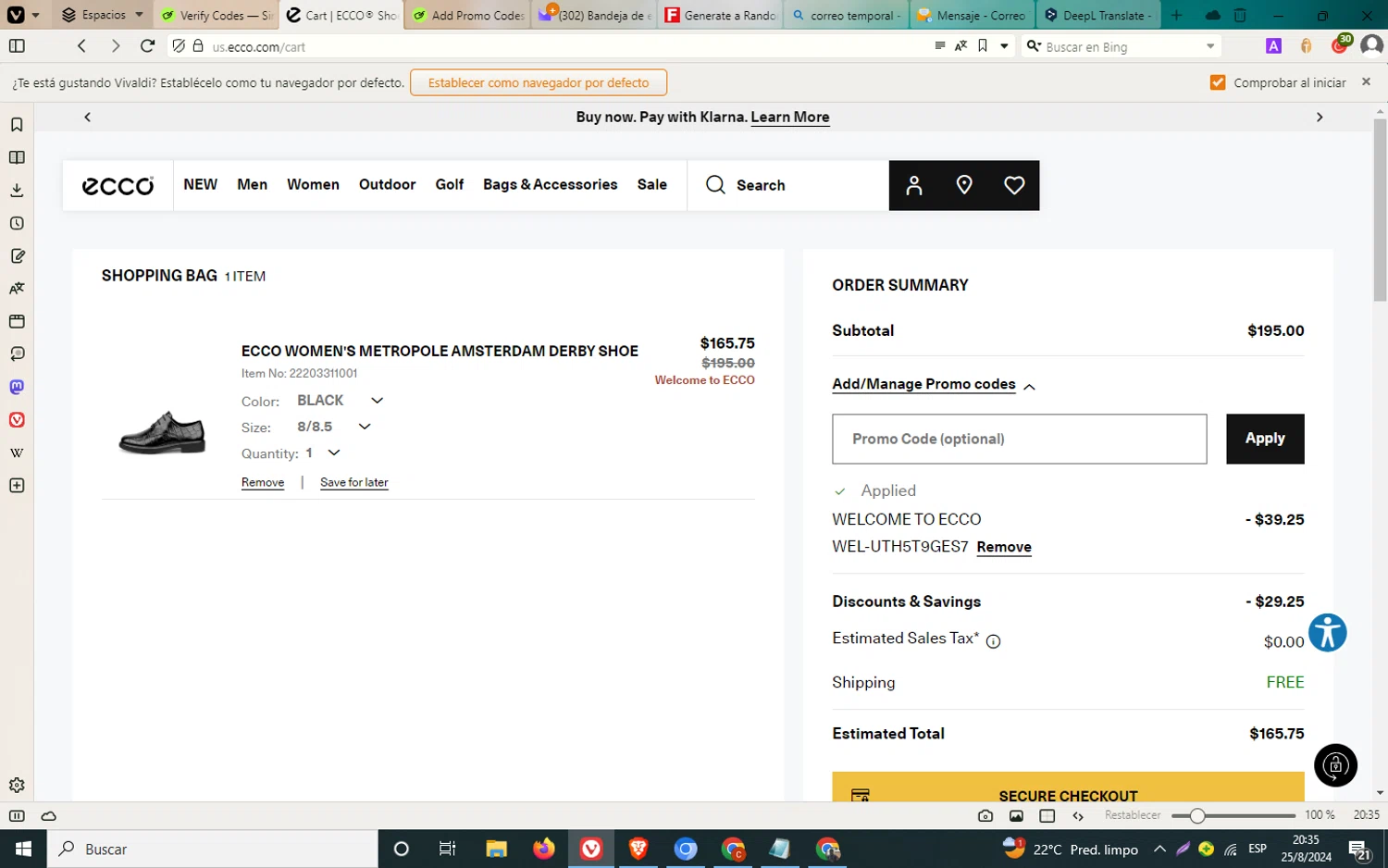This screenshot has height=868, width=1388.
Task: Open the Downloads panel
Action: (17, 190)
